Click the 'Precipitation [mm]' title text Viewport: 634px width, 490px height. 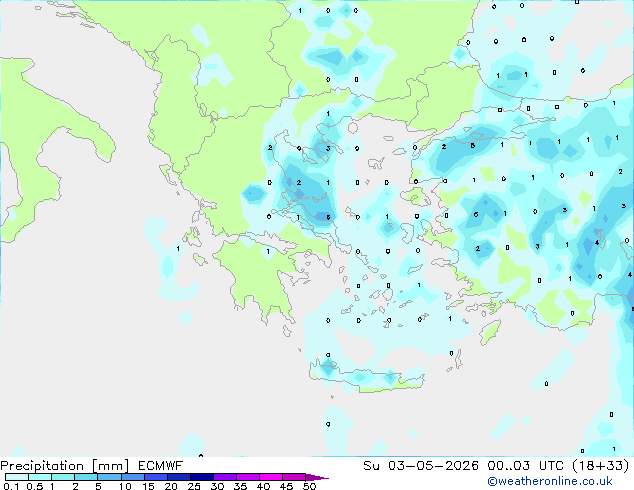tap(65, 466)
